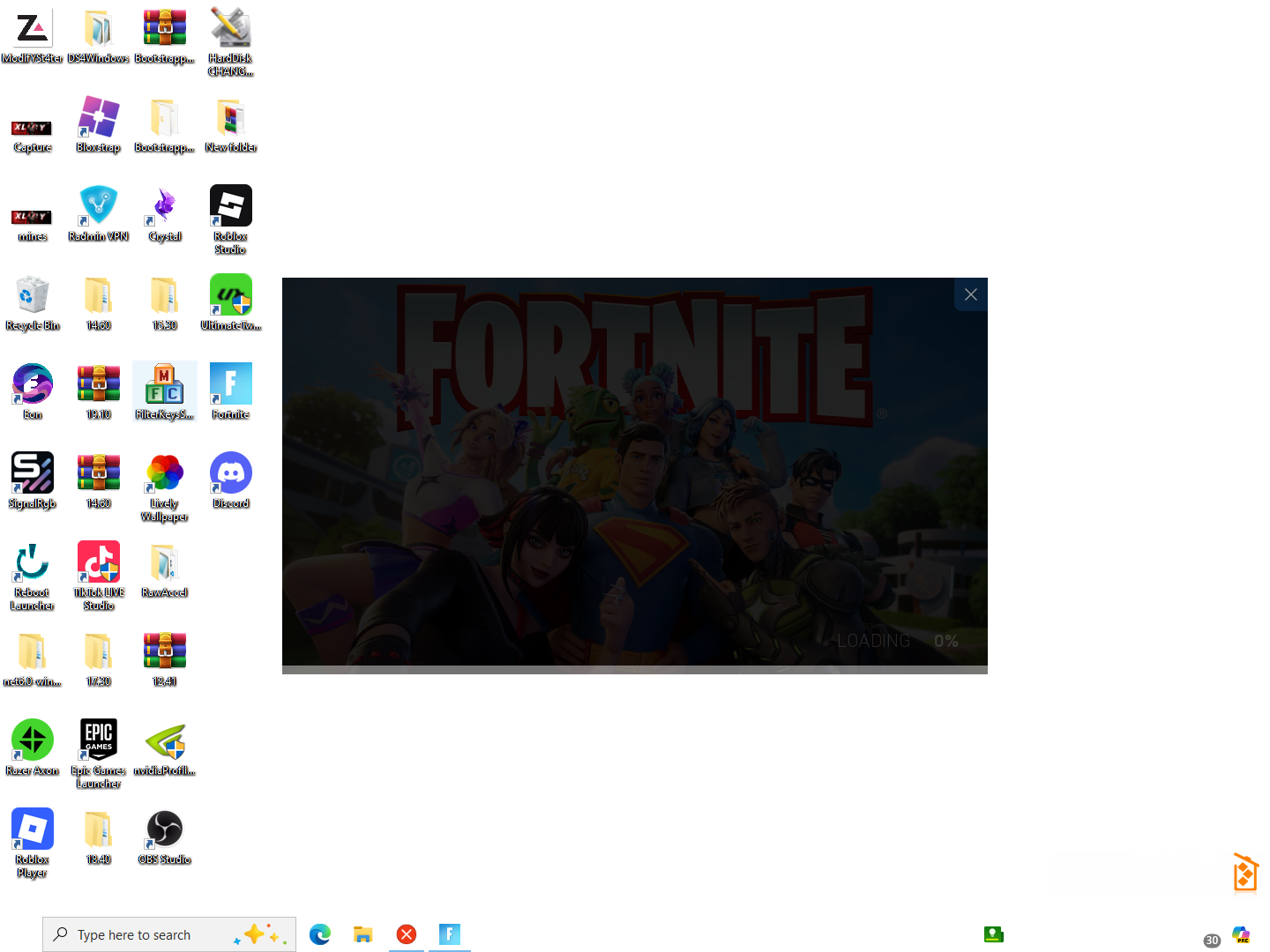Select the Fortnite desktop shortcut
This screenshot has height=952, width=1270.
tap(231, 392)
